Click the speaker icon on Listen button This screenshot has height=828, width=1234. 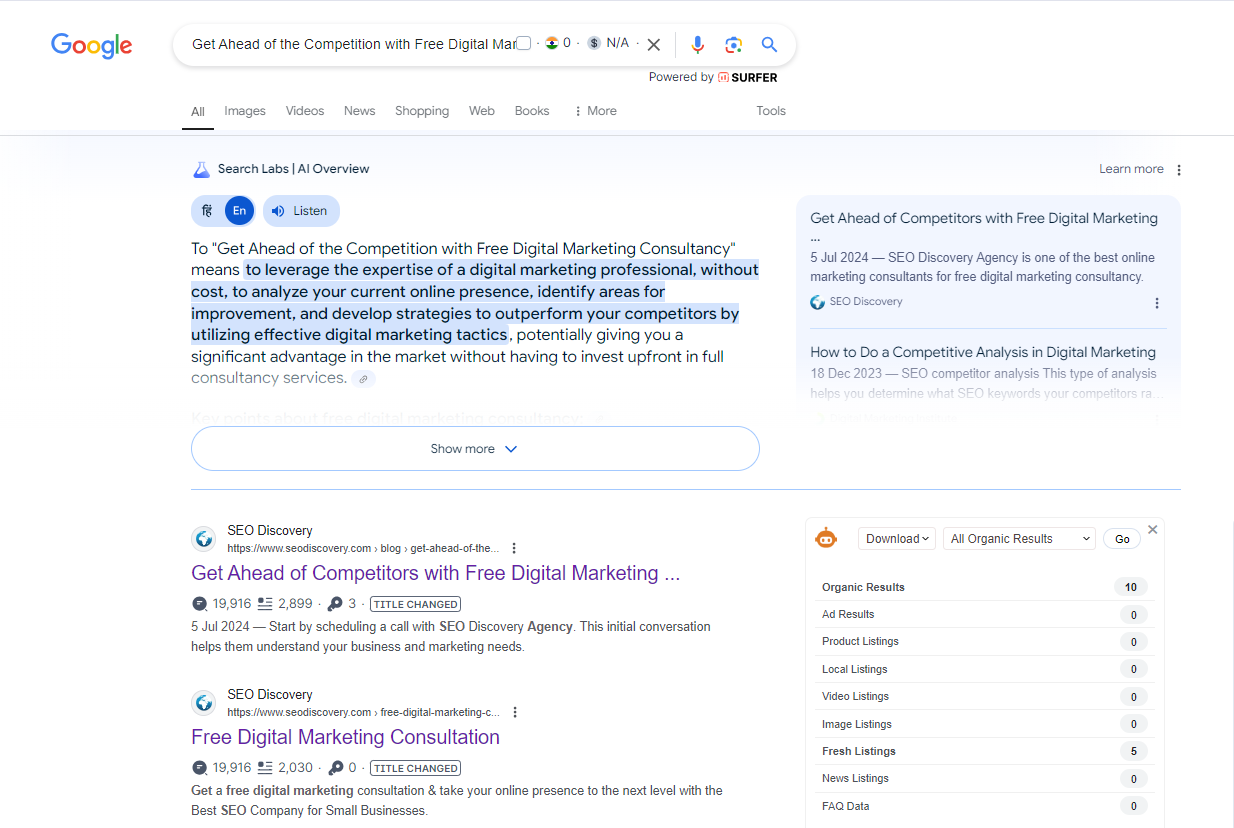point(278,211)
